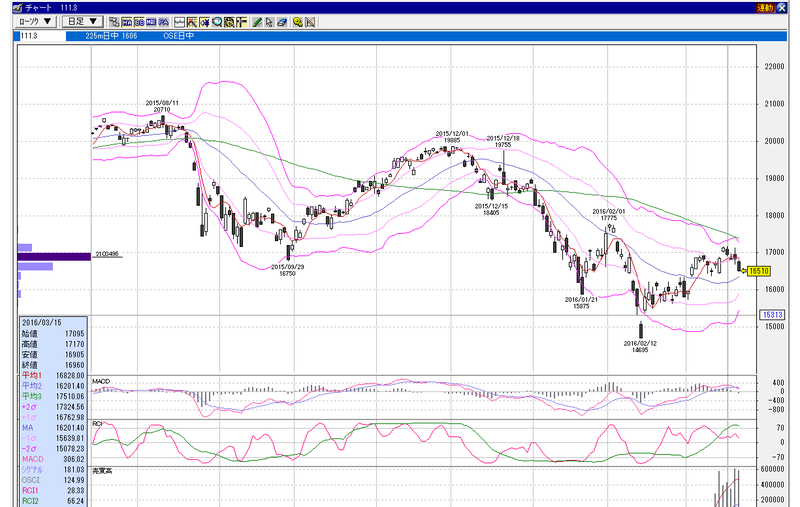Click the RCI sub-chart title label
The image size is (800, 507).
point(97,424)
